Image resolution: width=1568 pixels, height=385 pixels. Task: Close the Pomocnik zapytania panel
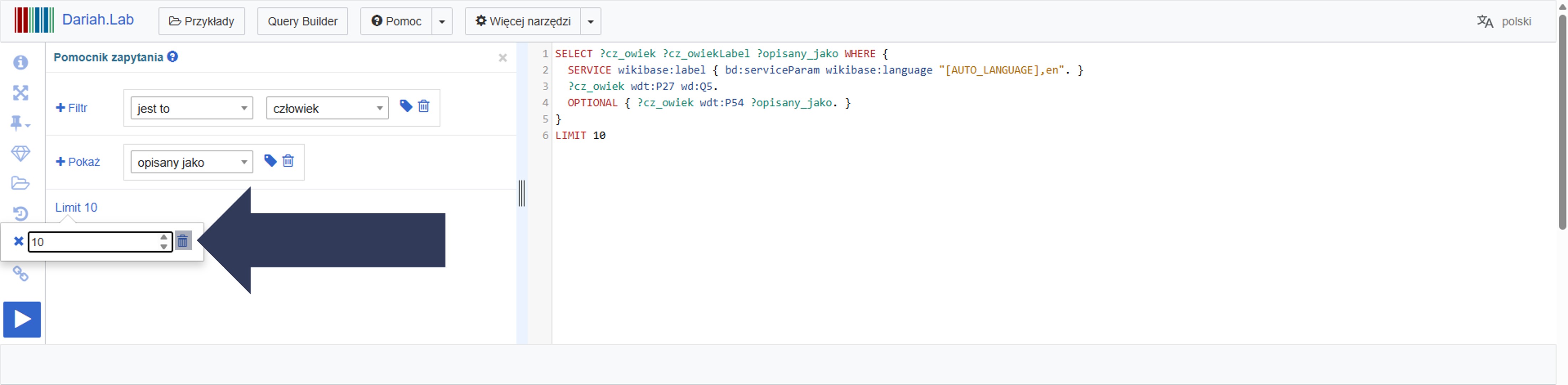(503, 58)
